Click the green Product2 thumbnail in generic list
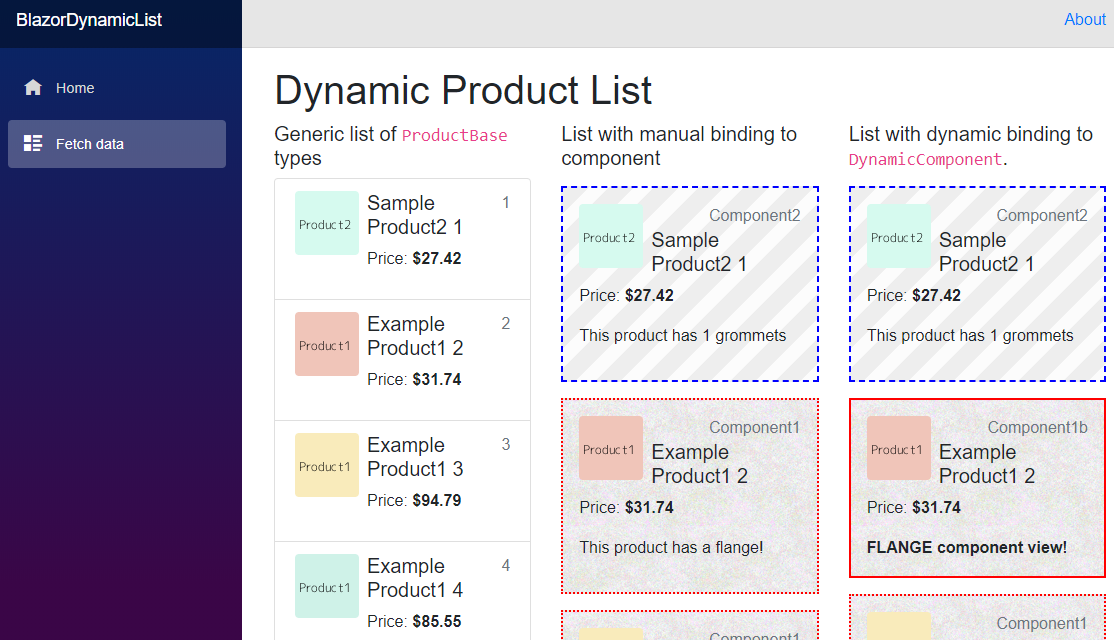 pyautogui.click(x=327, y=223)
